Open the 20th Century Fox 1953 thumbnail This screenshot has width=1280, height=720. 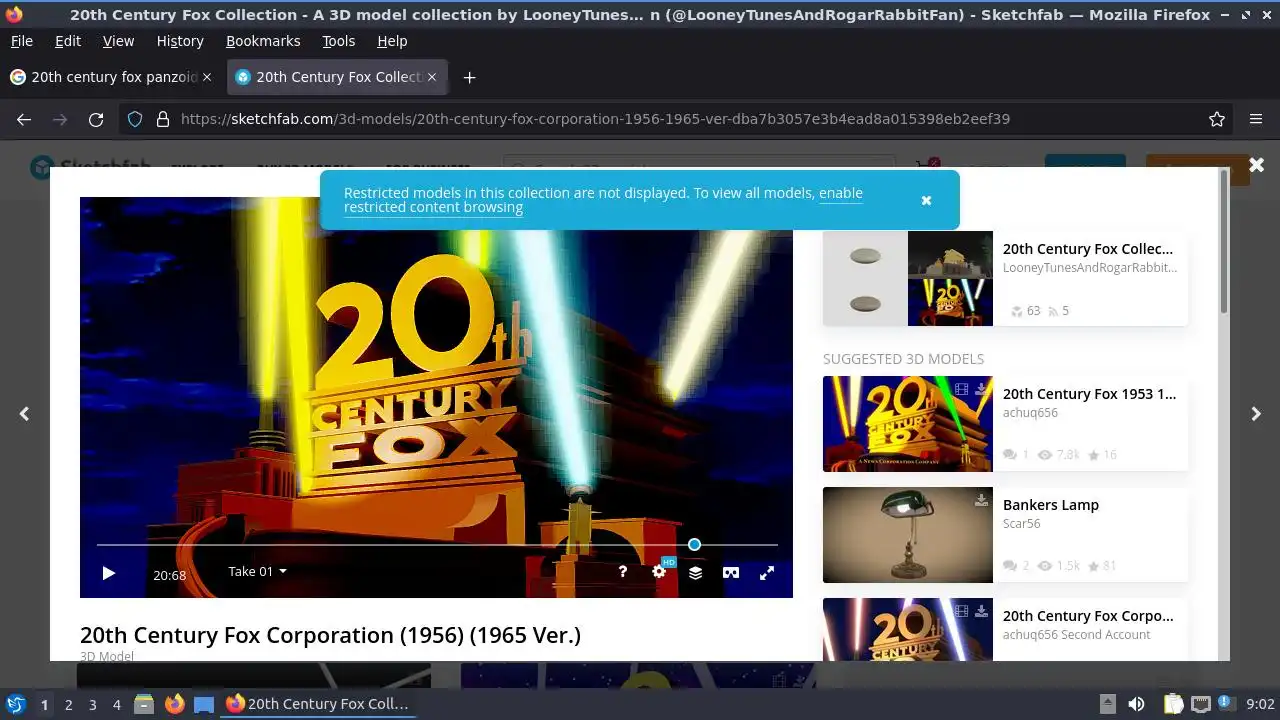pyautogui.click(x=908, y=424)
